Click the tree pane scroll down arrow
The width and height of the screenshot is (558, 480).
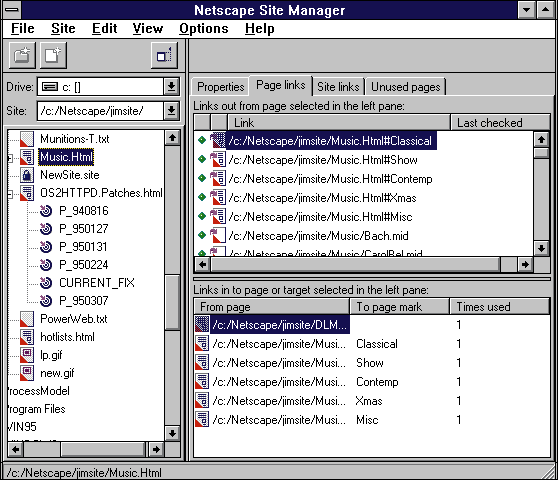pyautogui.click(x=173, y=433)
